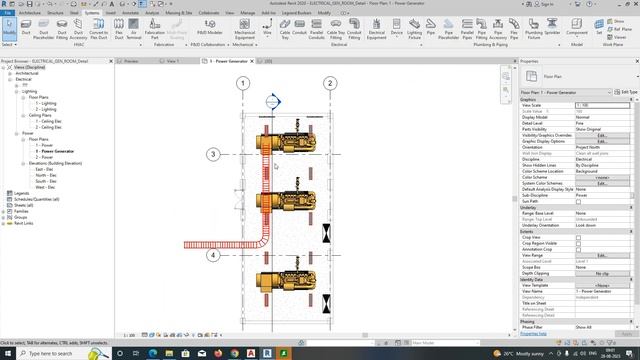Save the project from quick access toolbar
This screenshot has height=360, width=640.
click(x=29, y=4)
